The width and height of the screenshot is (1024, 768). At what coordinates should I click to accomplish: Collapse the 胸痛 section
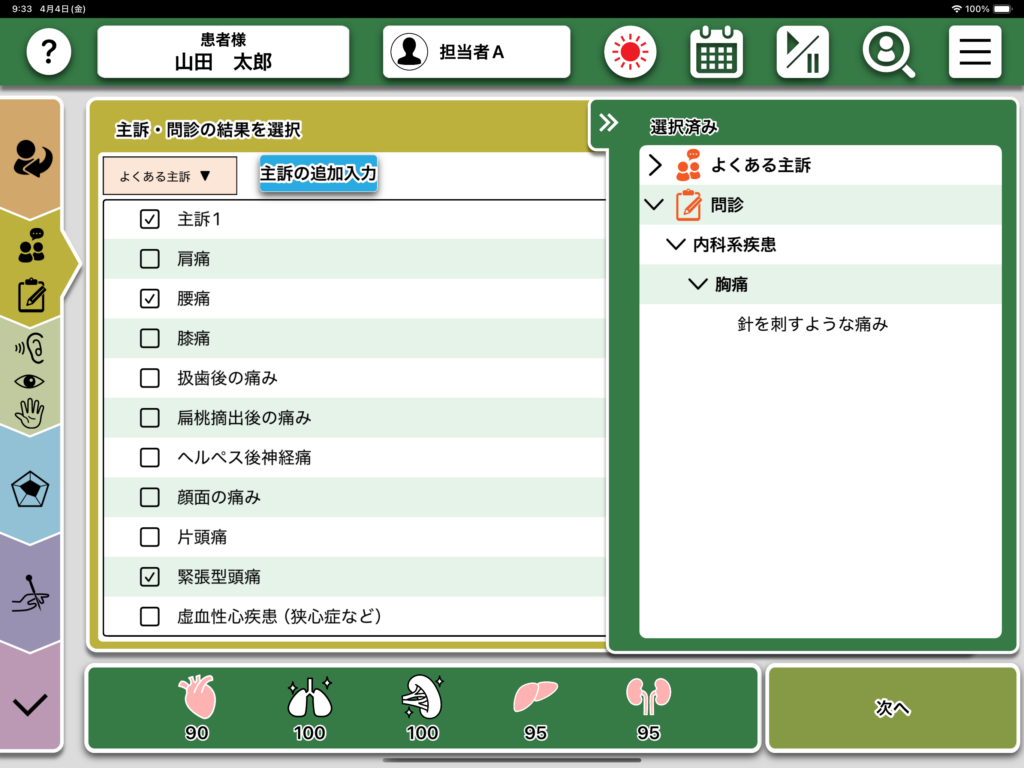pyautogui.click(x=698, y=285)
